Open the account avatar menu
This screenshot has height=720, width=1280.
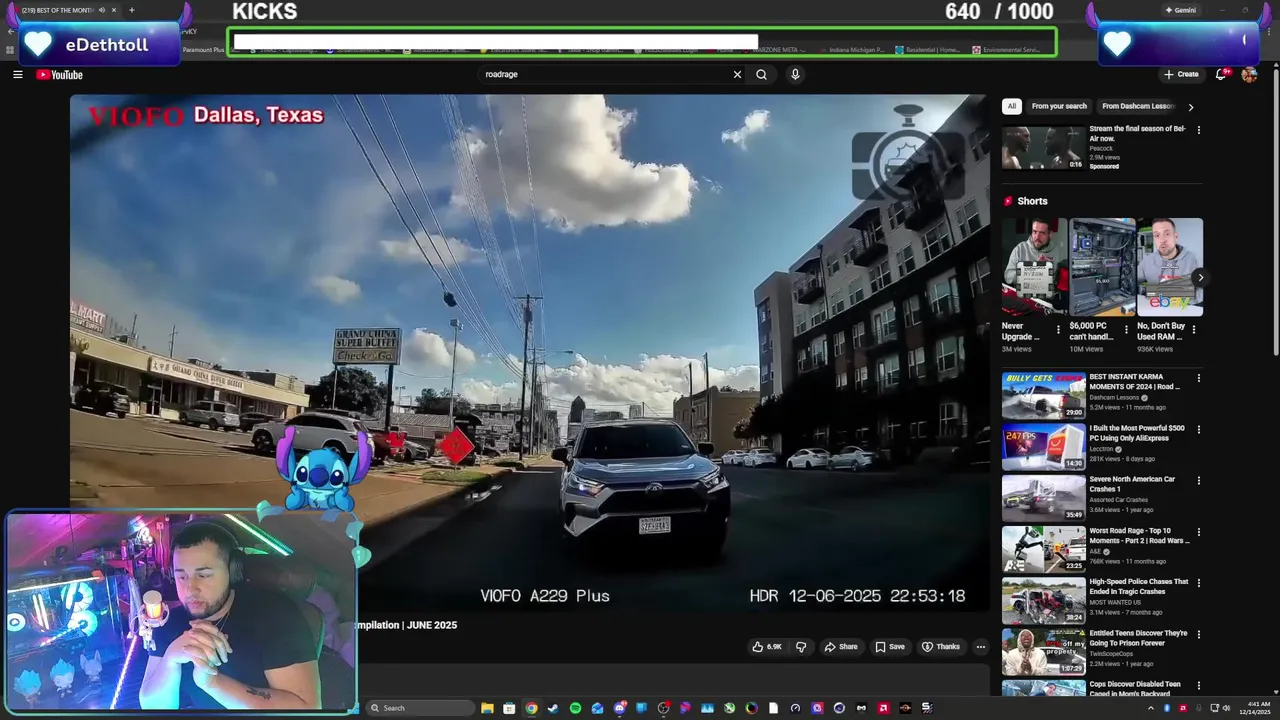[1249, 74]
